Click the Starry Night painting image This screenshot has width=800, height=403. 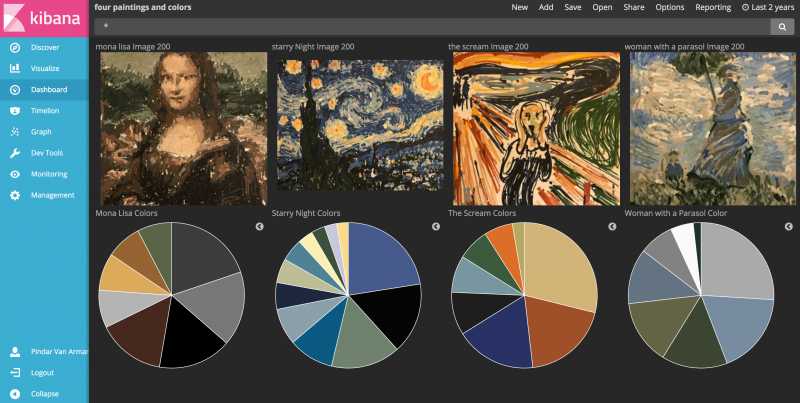[x=360, y=125]
